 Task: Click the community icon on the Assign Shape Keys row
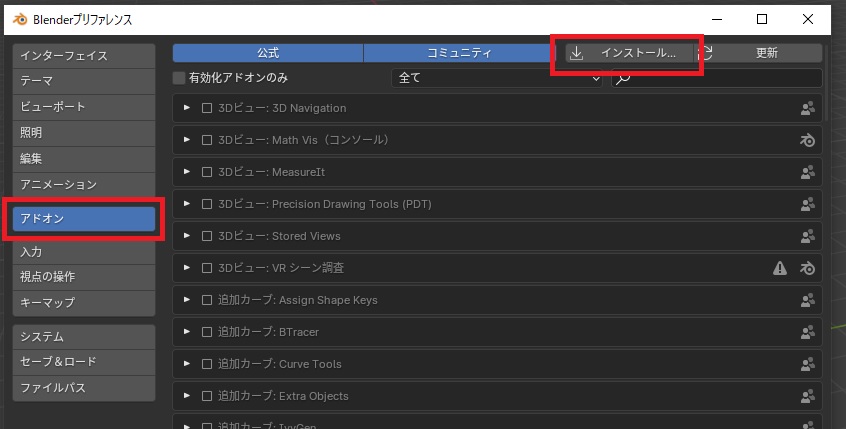[x=807, y=300]
